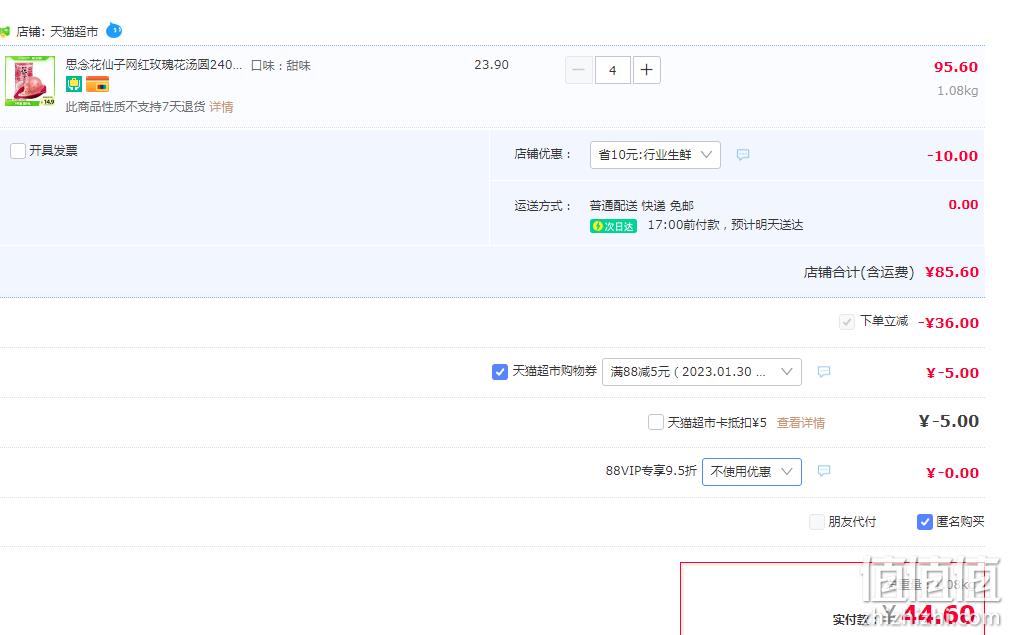Expand the 满88减5元 coupon dropdown
The height and width of the screenshot is (635, 1010).
pos(701,372)
